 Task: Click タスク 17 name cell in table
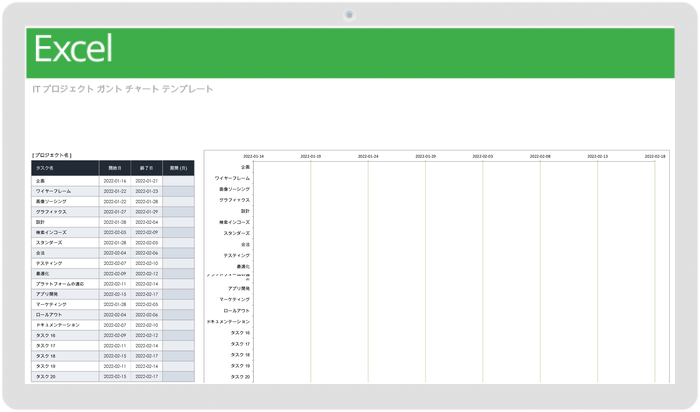click(x=65, y=345)
